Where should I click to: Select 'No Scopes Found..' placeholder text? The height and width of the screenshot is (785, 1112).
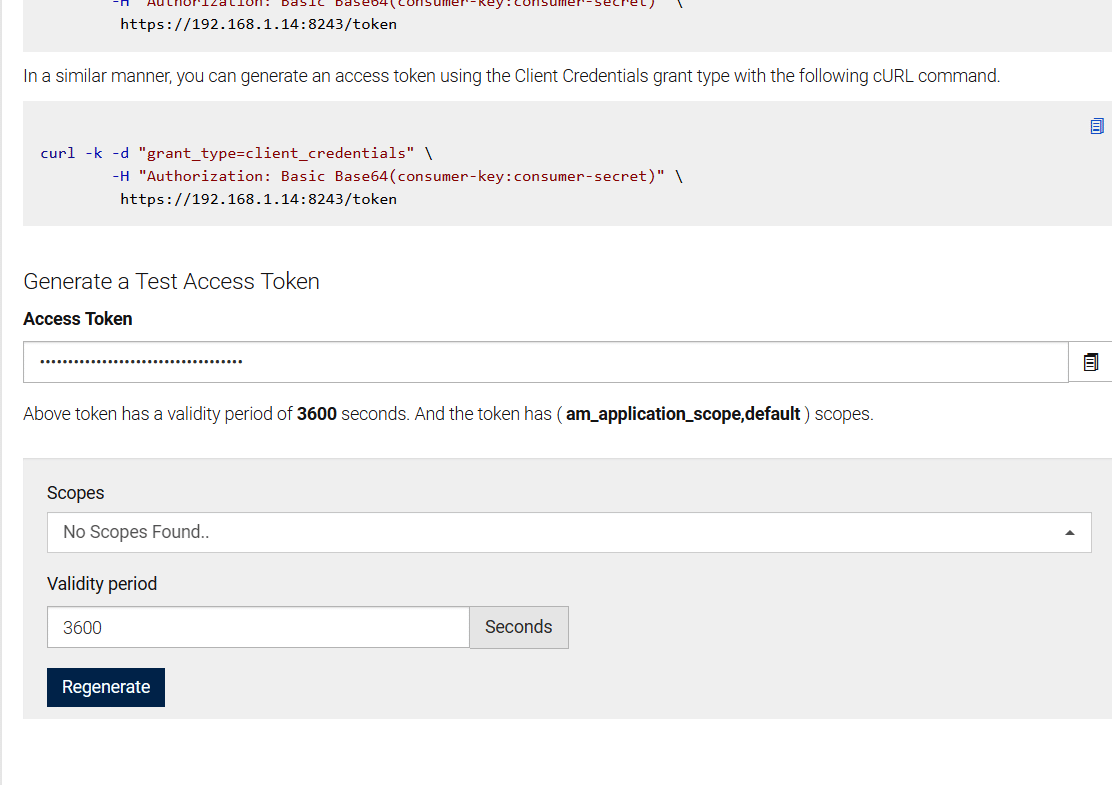pos(136,532)
